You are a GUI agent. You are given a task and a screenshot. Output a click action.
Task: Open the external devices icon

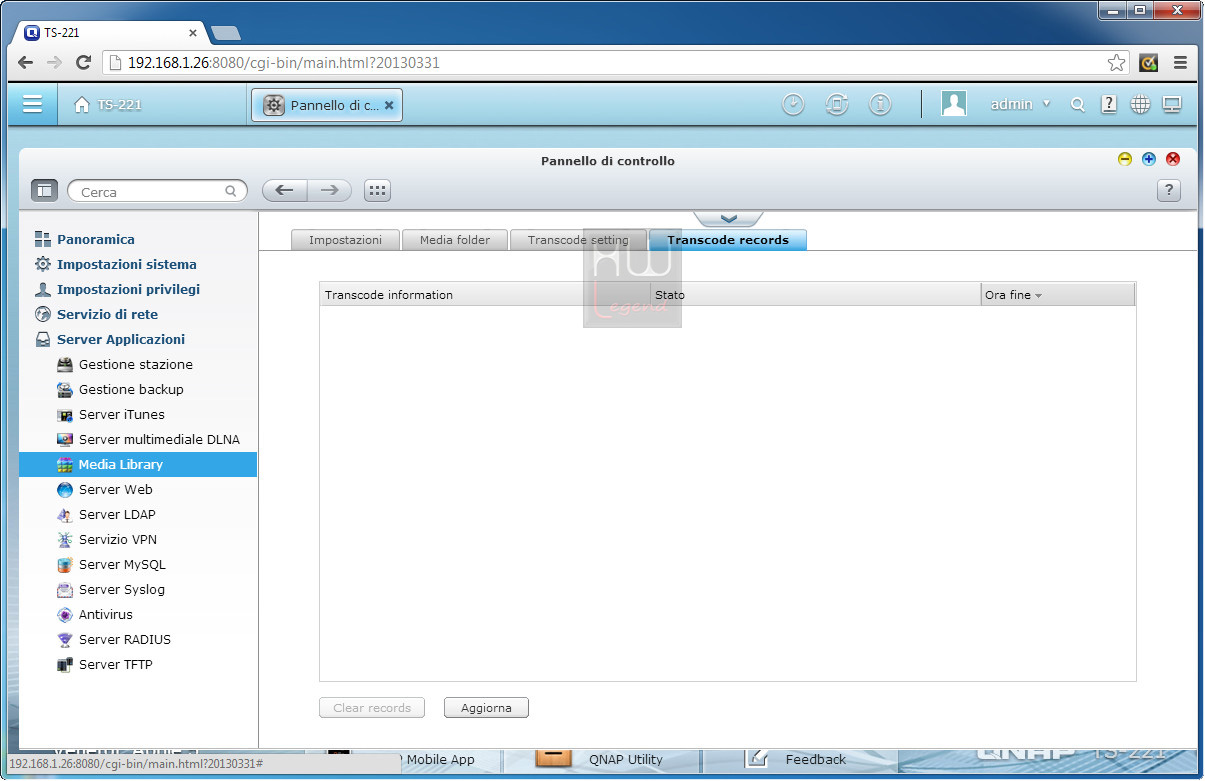837,104
